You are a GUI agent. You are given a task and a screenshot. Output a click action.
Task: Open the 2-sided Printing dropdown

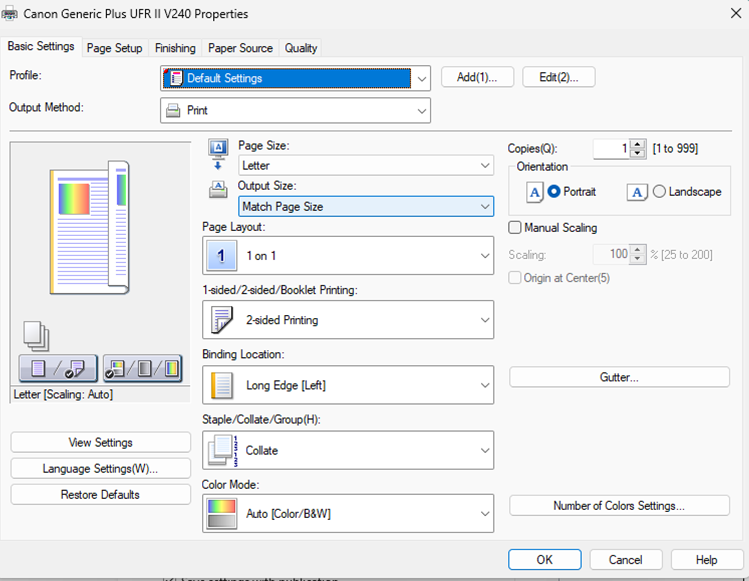coord(348,320)
